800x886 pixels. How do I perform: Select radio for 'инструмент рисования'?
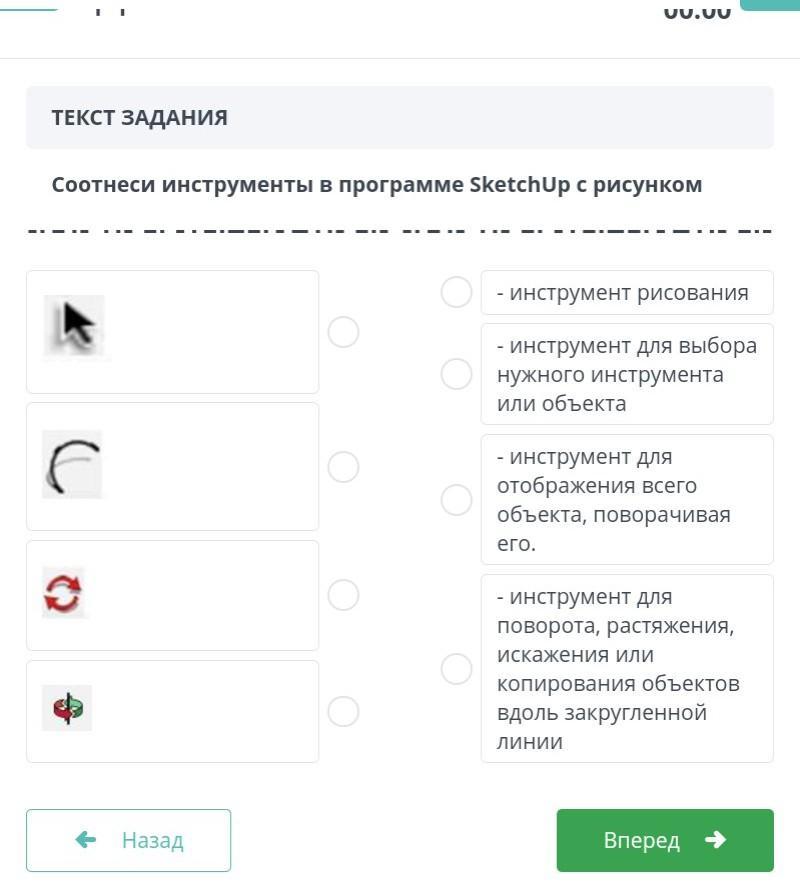pyautogui.click(x=456, y=292)
